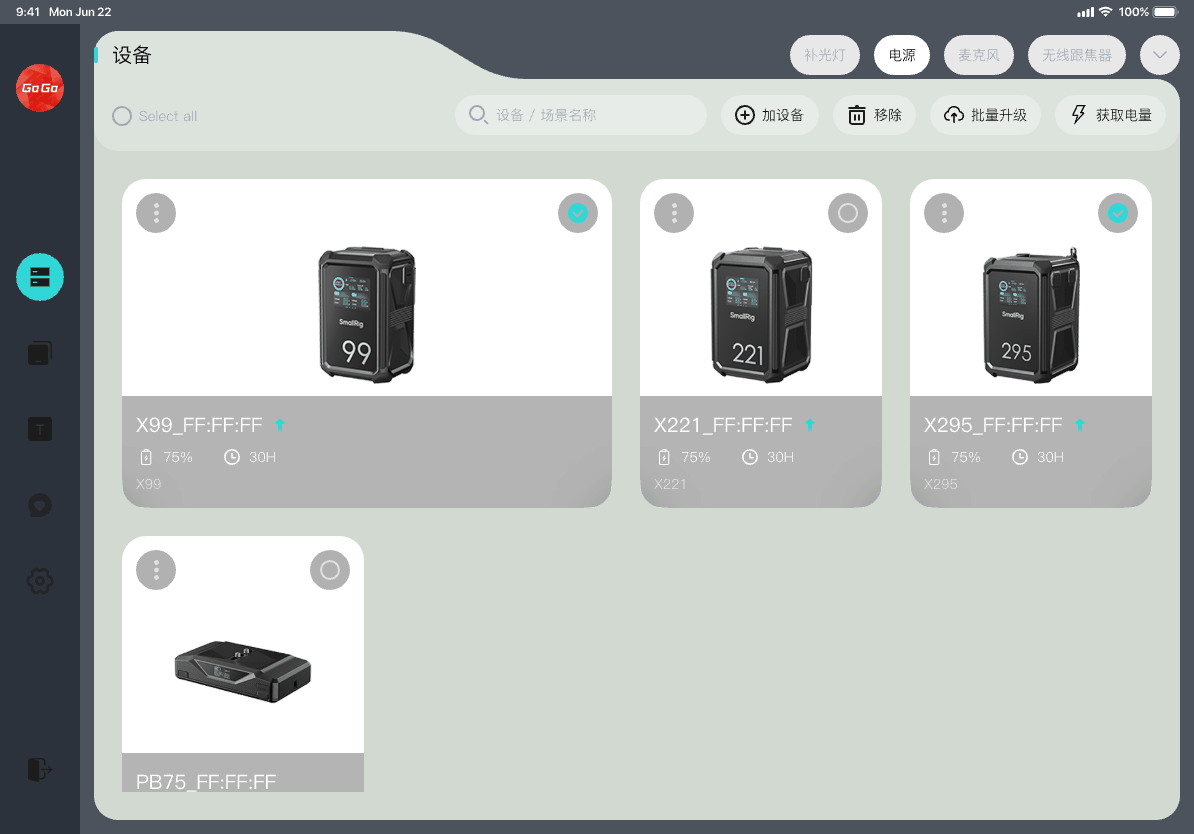This screenshot has height=834, width=1194.
Task: Click the scenes stack sidebar icon
Action: coord(40,353)
